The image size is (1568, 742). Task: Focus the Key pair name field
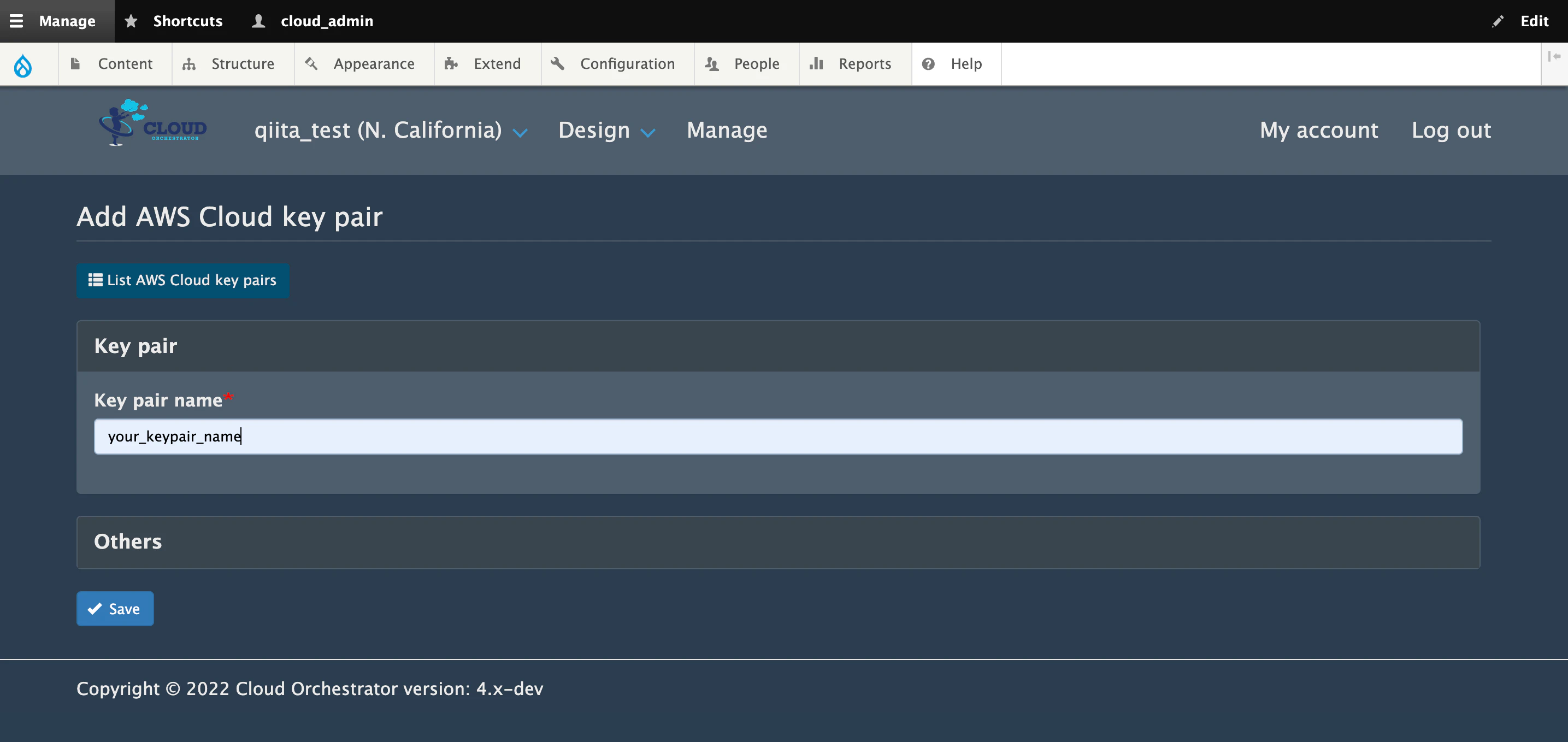tap(778, 437)
